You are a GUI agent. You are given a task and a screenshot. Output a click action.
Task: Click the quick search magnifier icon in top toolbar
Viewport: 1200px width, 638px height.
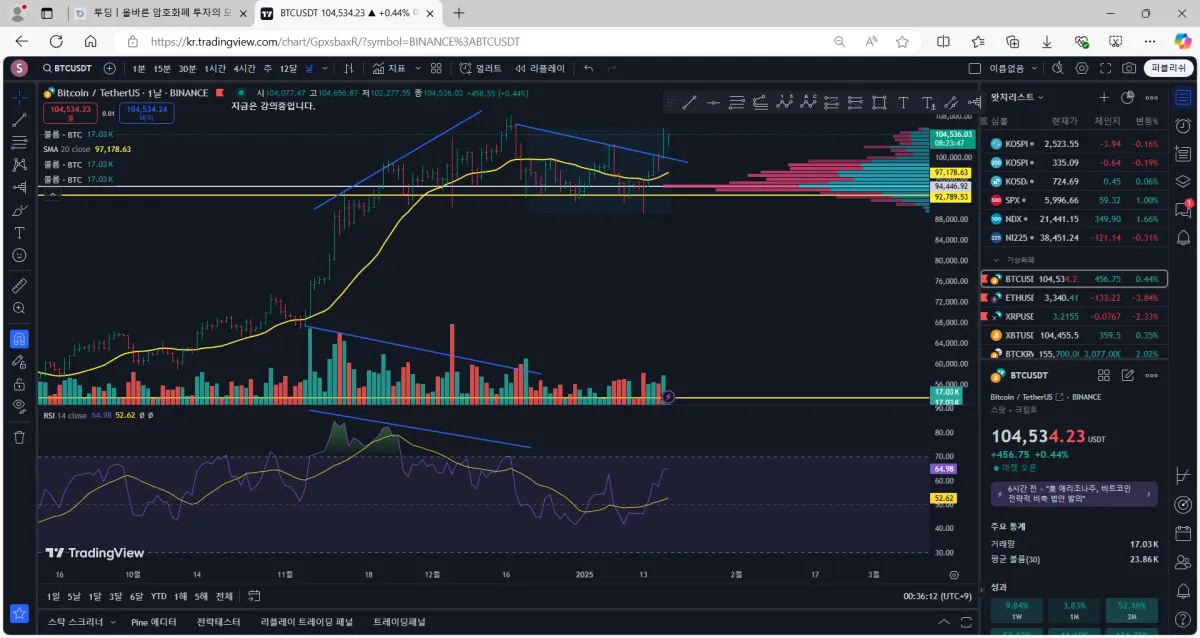click(x=1059, y=68)
